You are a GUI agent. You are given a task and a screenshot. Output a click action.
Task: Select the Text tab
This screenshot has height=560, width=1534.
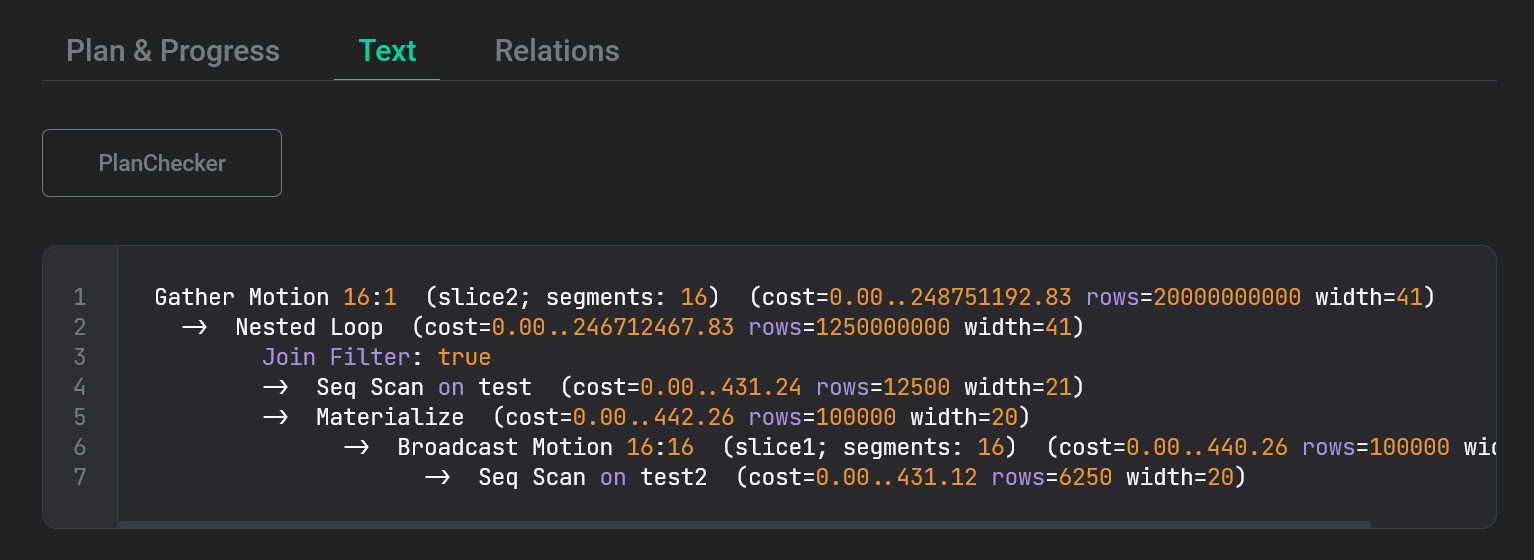click(x=387, y=51)
